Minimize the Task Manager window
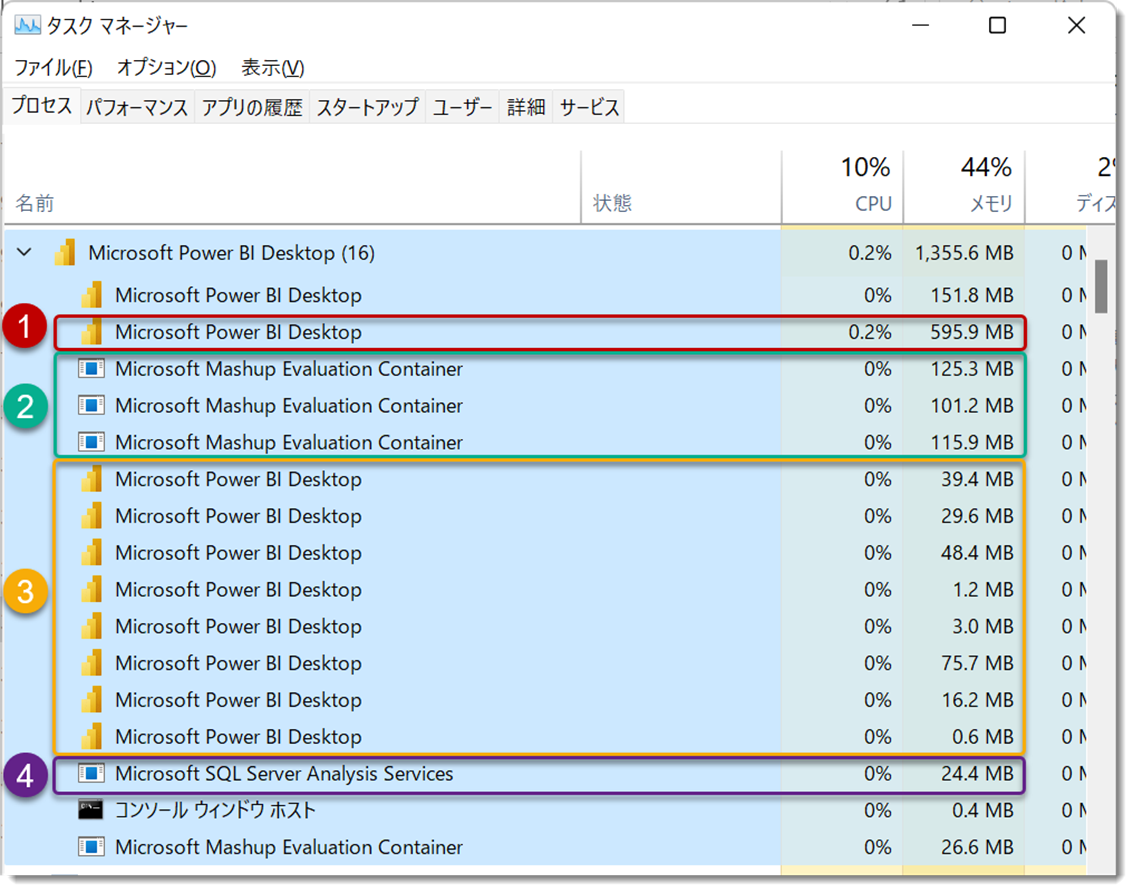This screenshot has height=892, width=1133. 920,26
